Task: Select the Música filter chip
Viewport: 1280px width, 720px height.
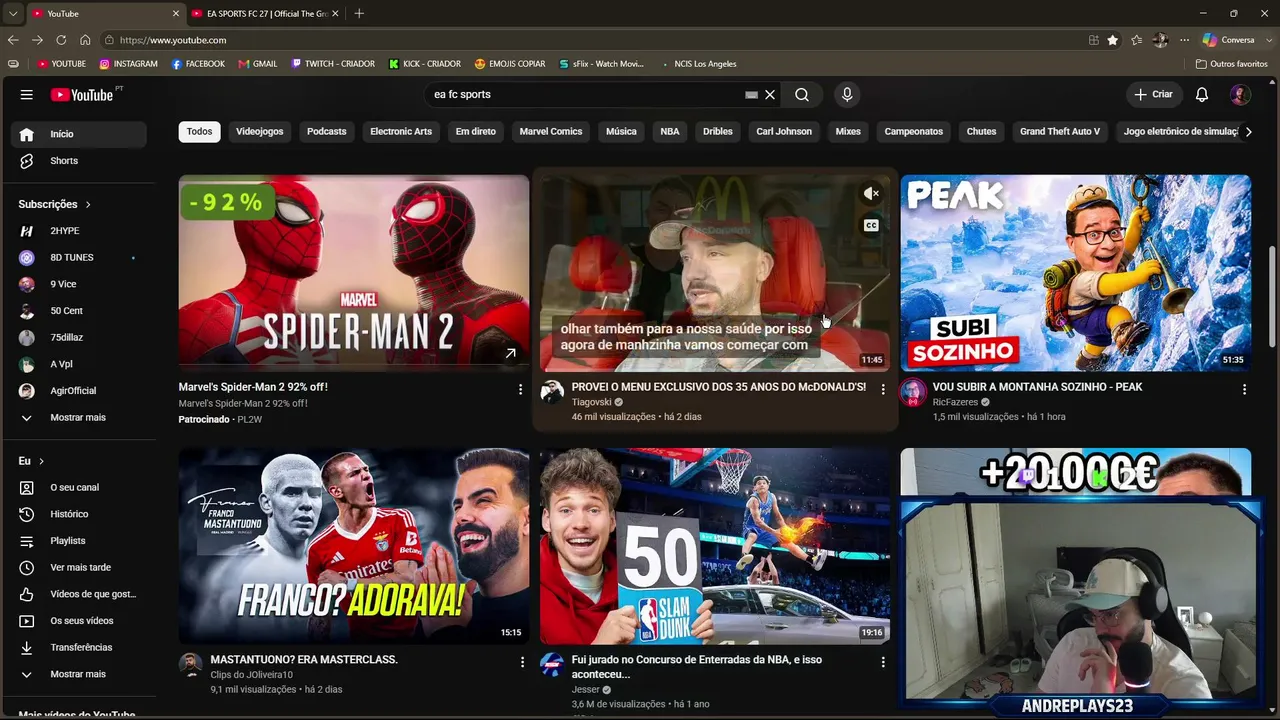Action: 621,132
